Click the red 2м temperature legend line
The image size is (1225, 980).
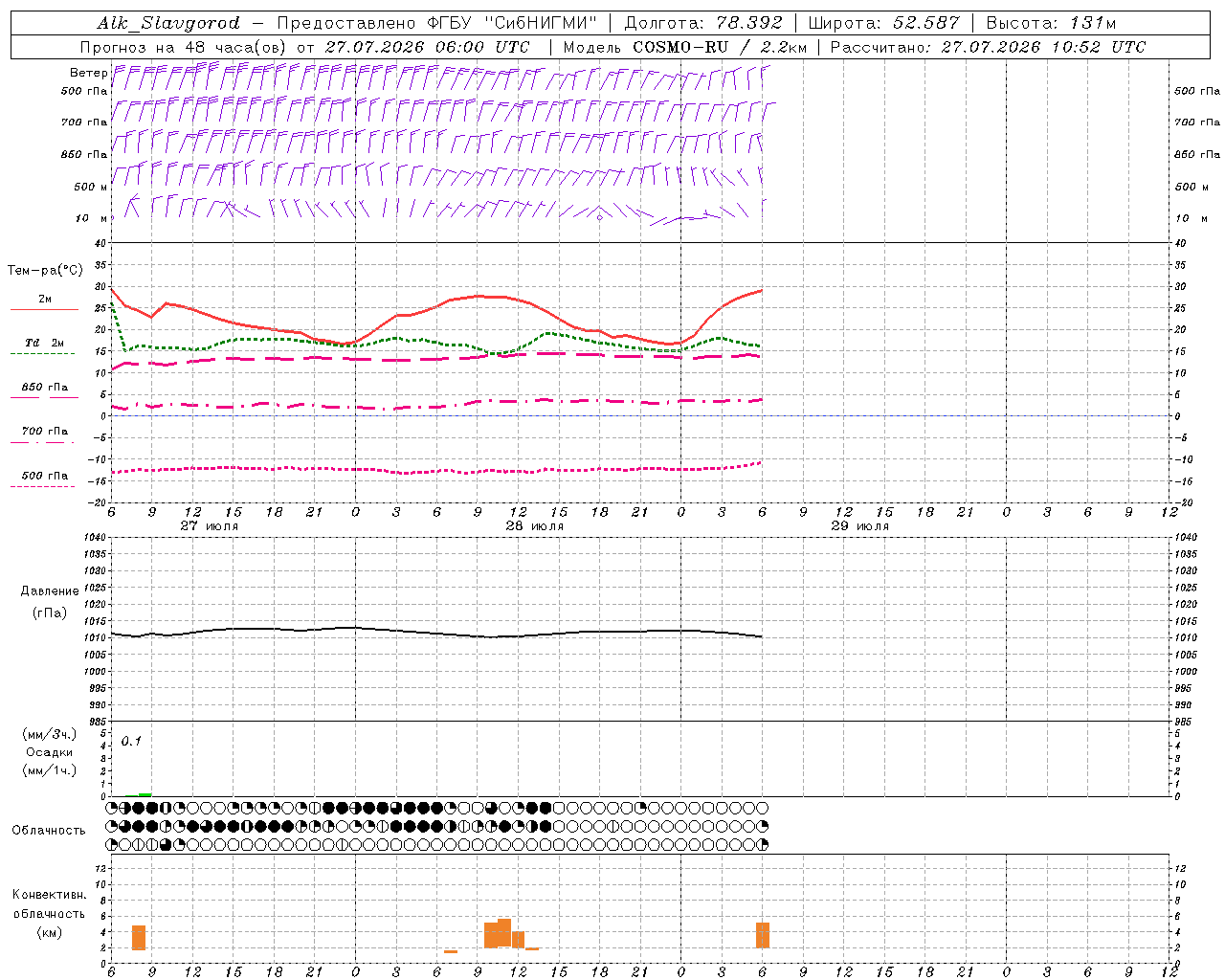[44, 309]
